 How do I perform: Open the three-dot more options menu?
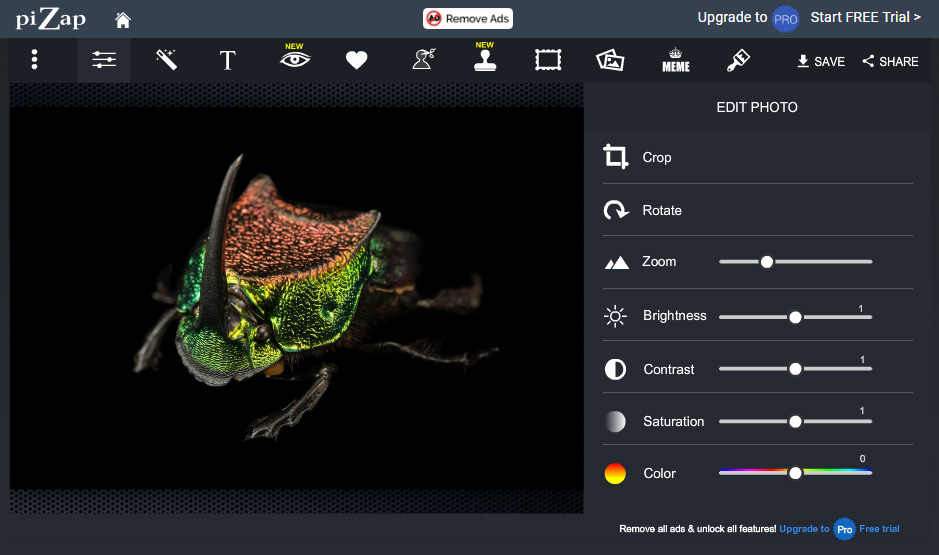[x=34, y=59]
